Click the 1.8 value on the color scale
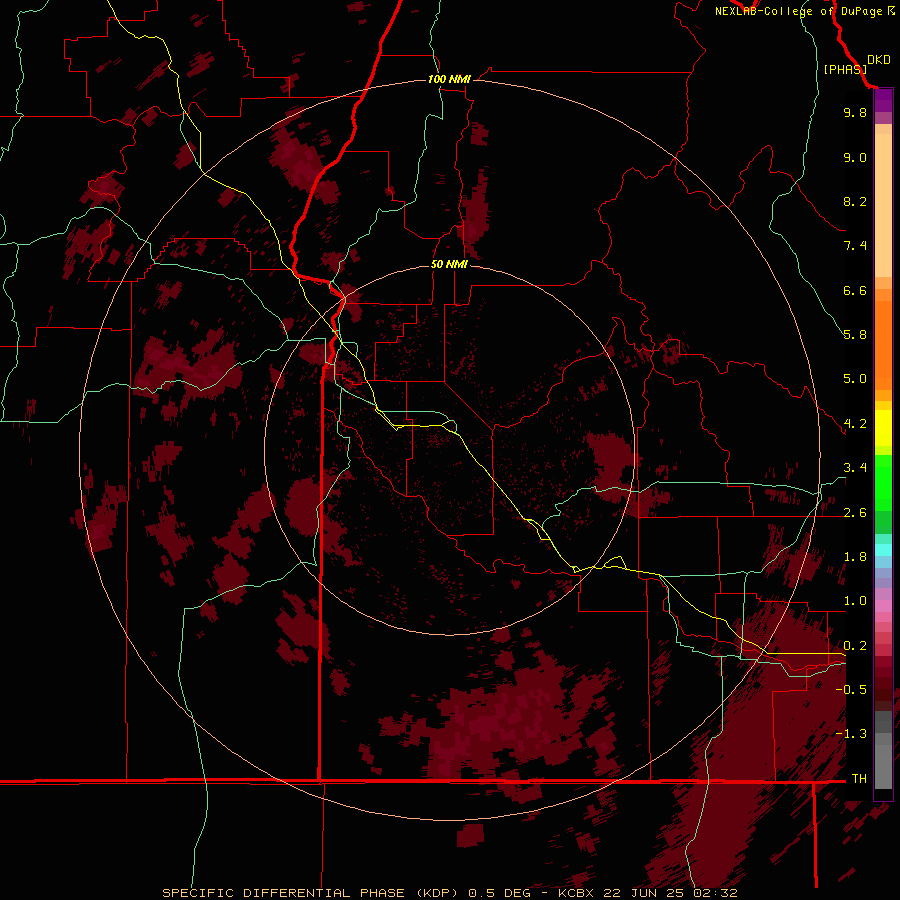 click(855, 557)
